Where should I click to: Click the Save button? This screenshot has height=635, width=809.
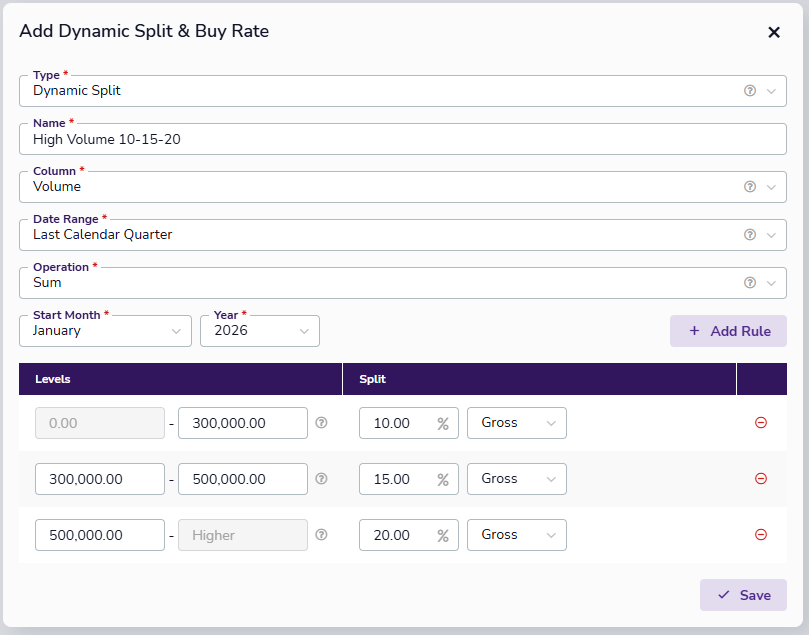tap(743, 595)
